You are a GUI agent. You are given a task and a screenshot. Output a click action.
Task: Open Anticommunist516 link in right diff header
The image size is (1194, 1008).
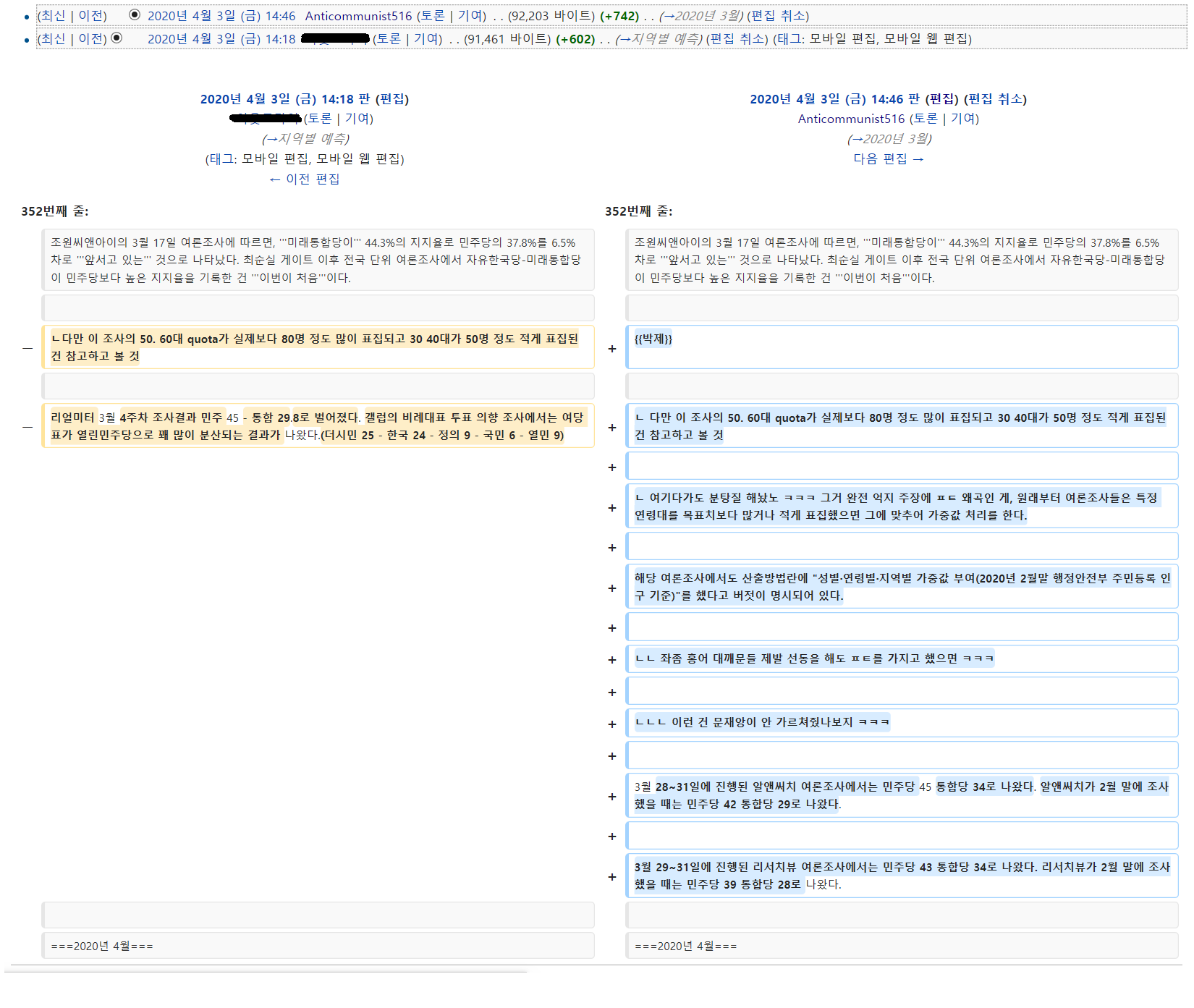[x=851, y=119]
